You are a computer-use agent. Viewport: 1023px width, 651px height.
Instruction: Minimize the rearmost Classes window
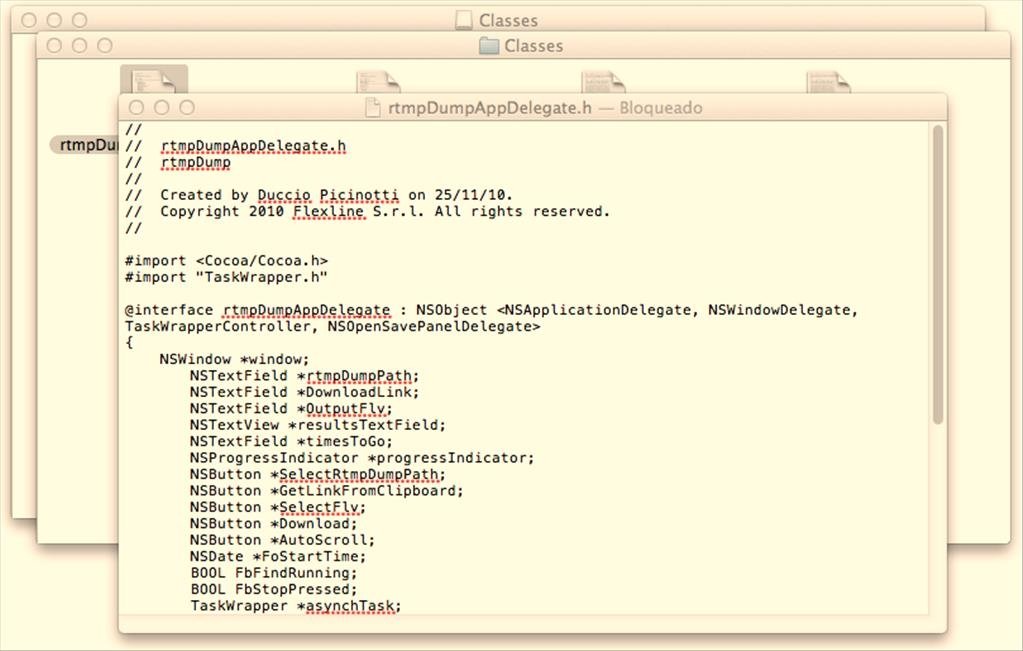point(54,20)
